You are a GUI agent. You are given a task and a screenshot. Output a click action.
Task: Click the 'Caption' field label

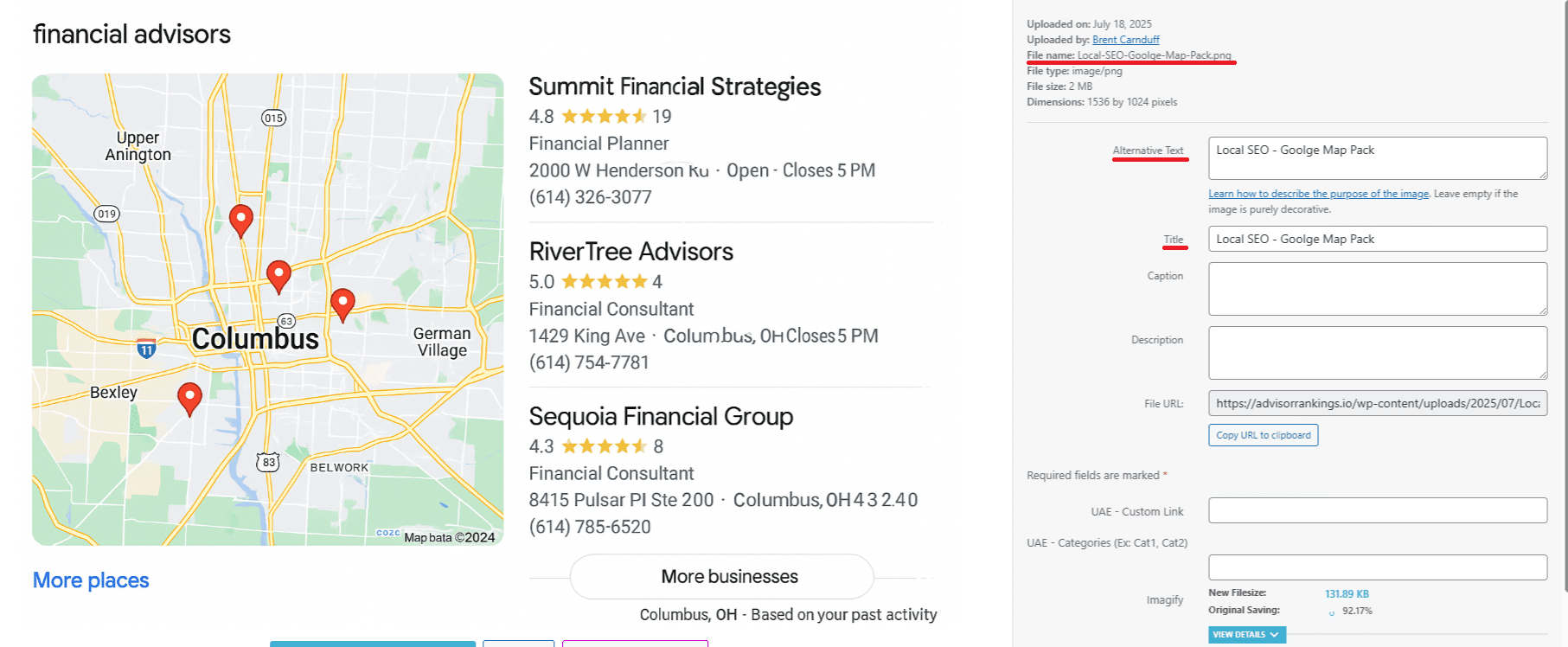point(1165,276)
